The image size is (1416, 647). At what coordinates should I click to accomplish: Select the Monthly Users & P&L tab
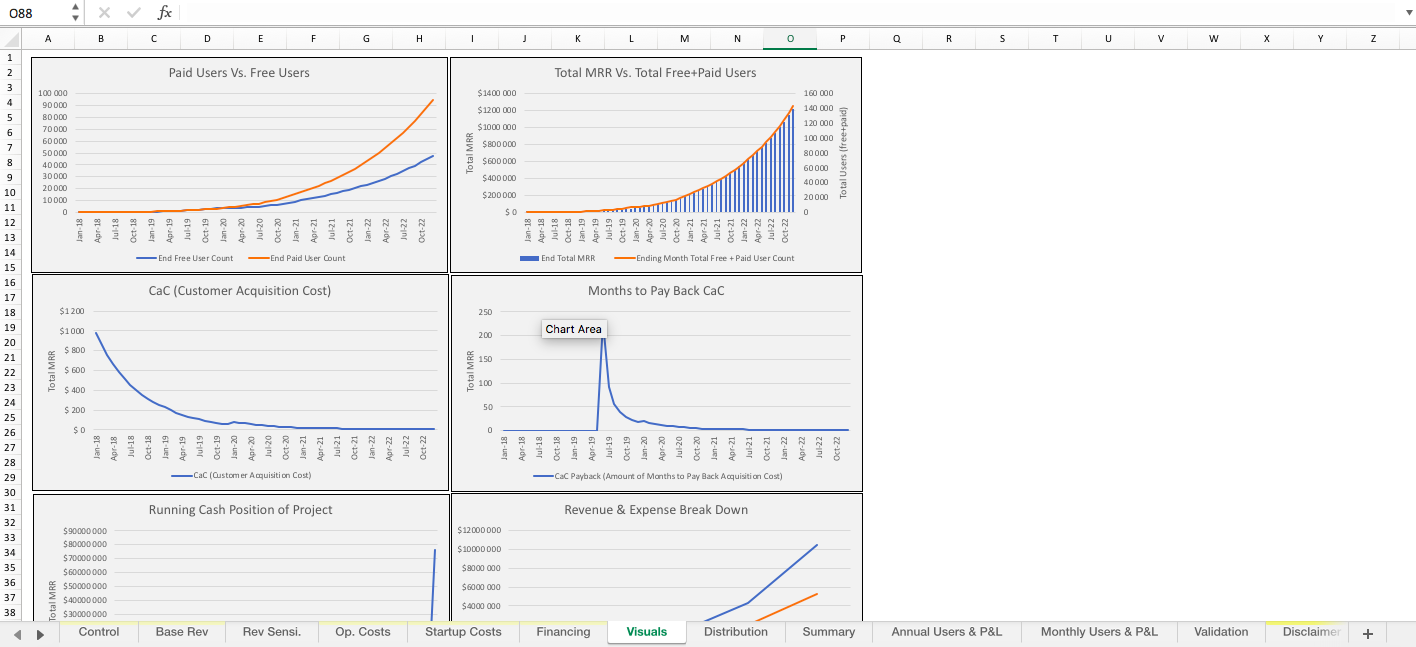(1098, 632)
